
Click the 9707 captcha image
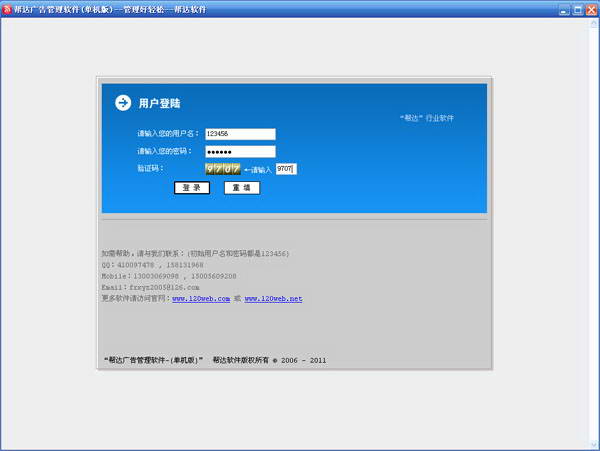223,169
